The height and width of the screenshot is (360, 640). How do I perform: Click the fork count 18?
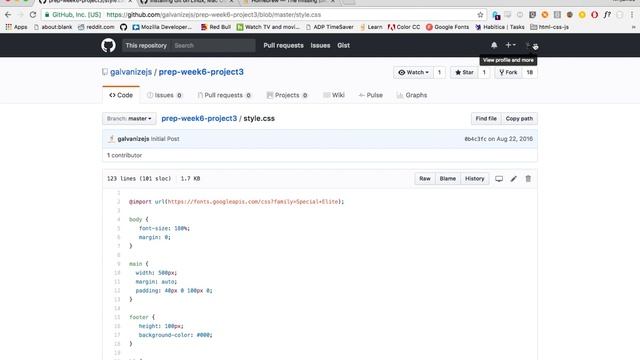click(x=529, y=72)
